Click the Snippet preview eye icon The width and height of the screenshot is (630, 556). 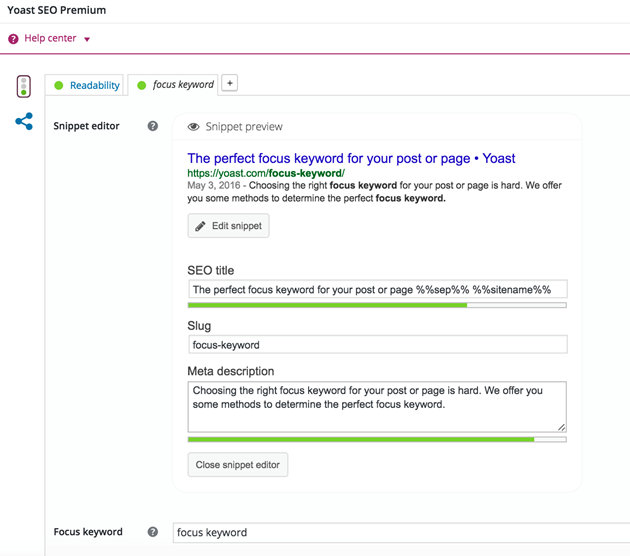coord(193,127)
